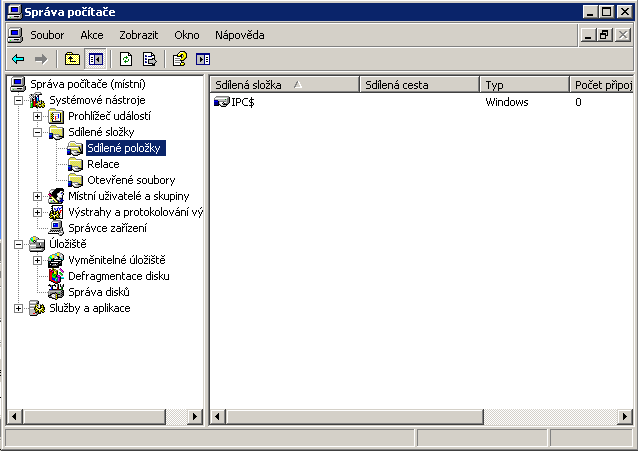Click the Správa počítače (místní) root icon
Image resolution: width=638 pixels, height=451 pixels.
click(18, 84)
